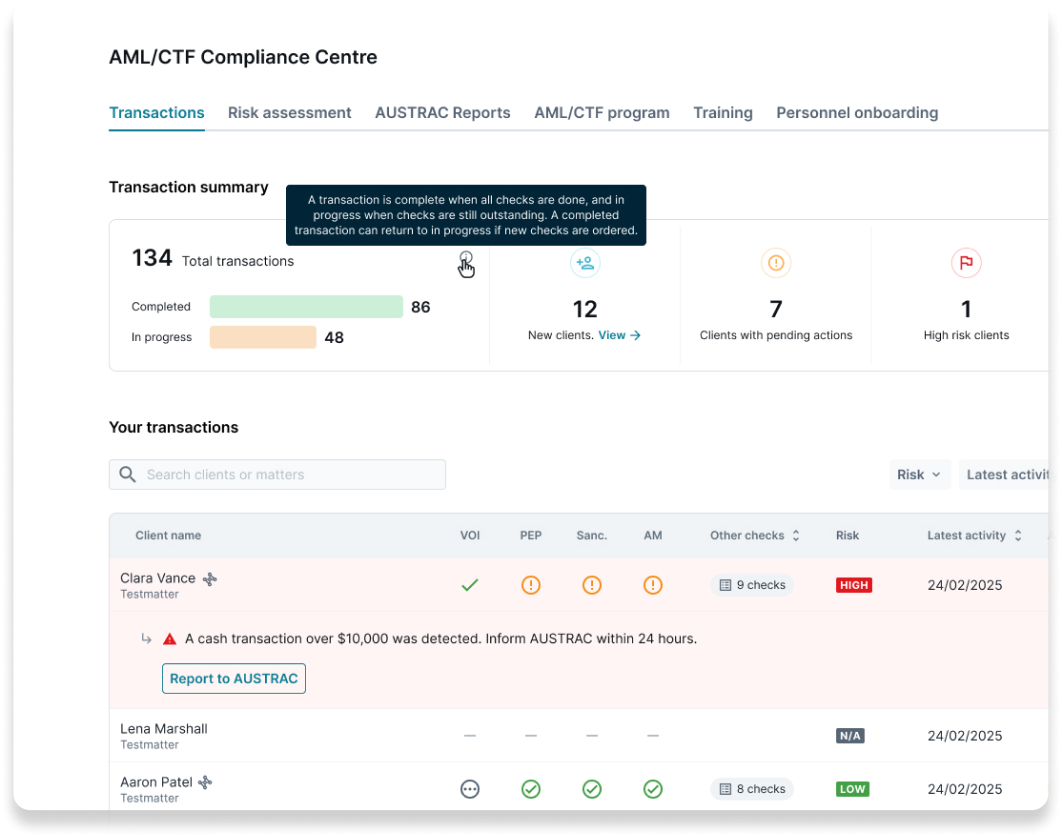Click the high risk clients flag icon
The image size is (1062, 837).
(966, 263)
